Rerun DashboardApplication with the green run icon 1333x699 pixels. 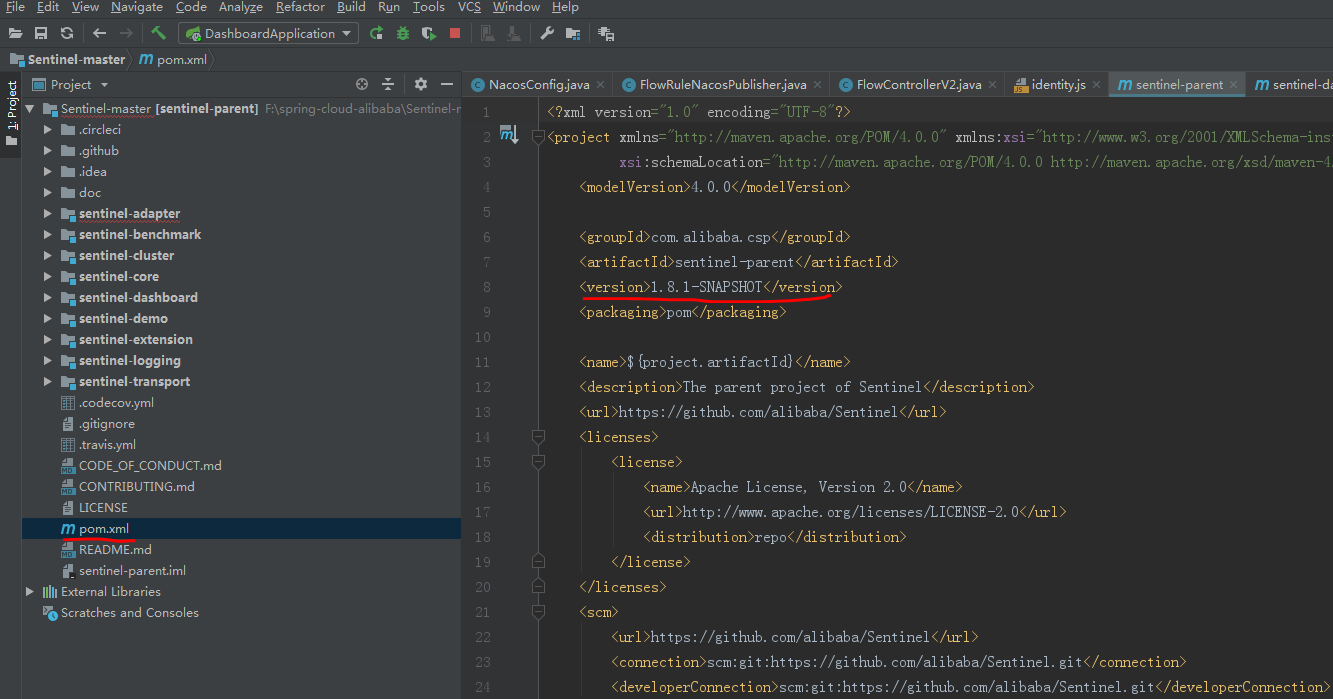(376, 33)
